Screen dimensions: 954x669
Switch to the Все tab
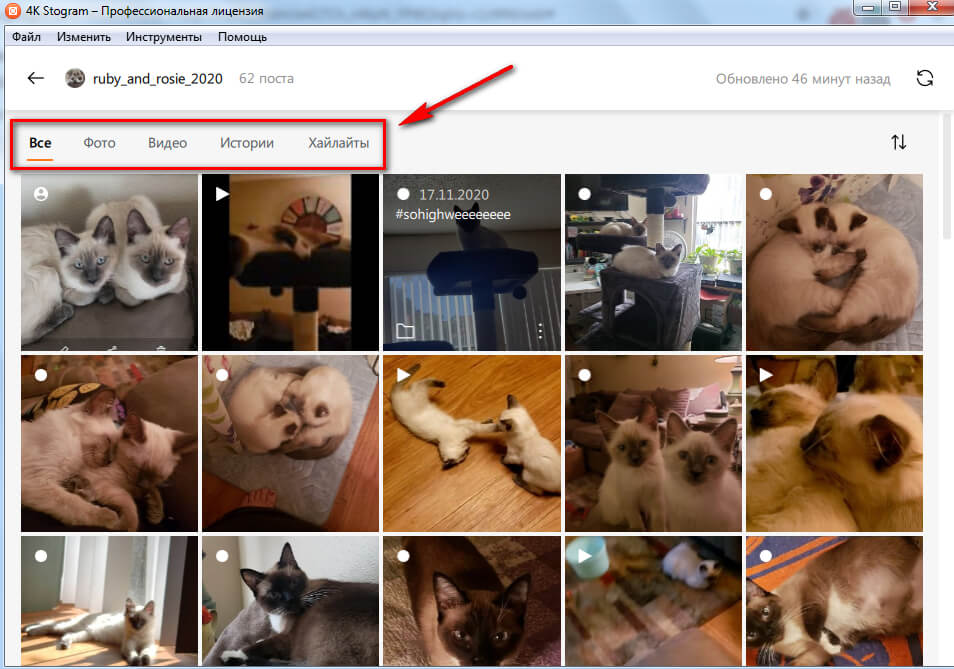40,143
